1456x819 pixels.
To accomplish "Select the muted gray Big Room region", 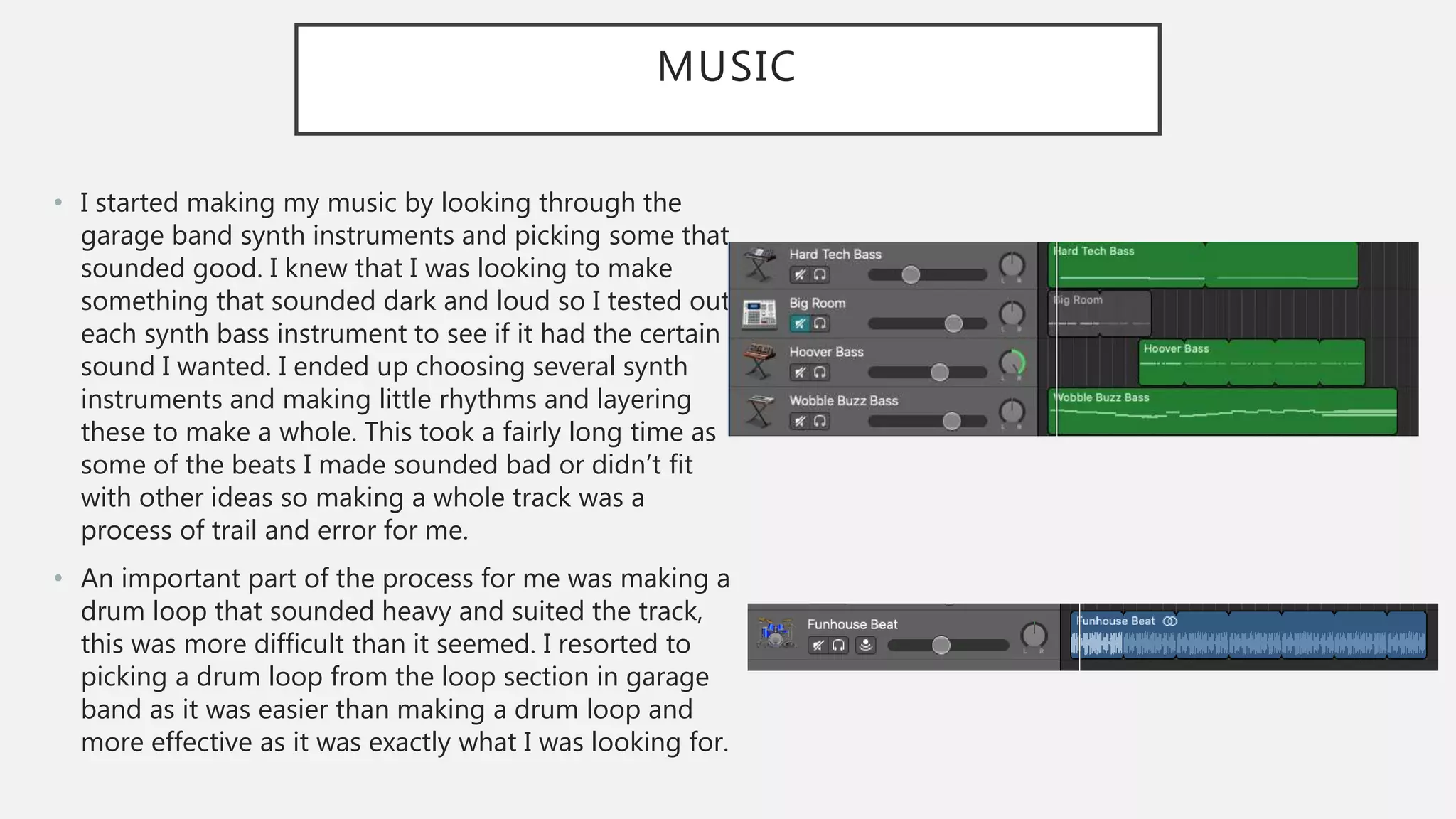I will coord(1099,314).
